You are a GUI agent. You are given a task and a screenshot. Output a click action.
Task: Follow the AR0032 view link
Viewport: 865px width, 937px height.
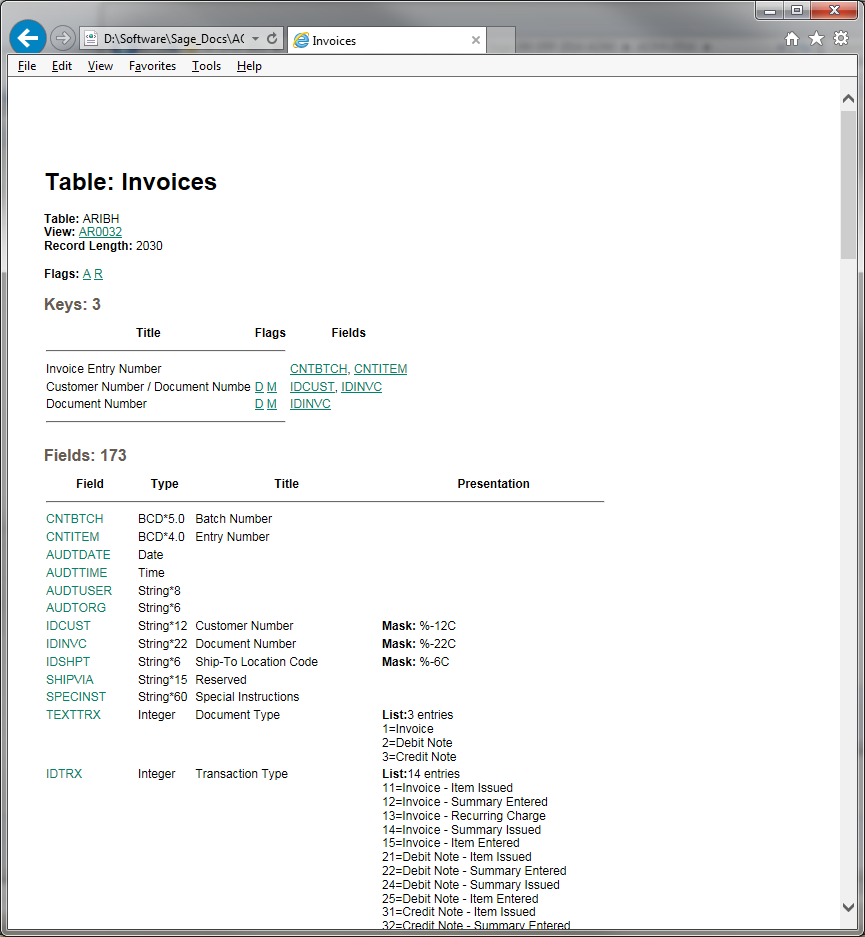[100, 232]
